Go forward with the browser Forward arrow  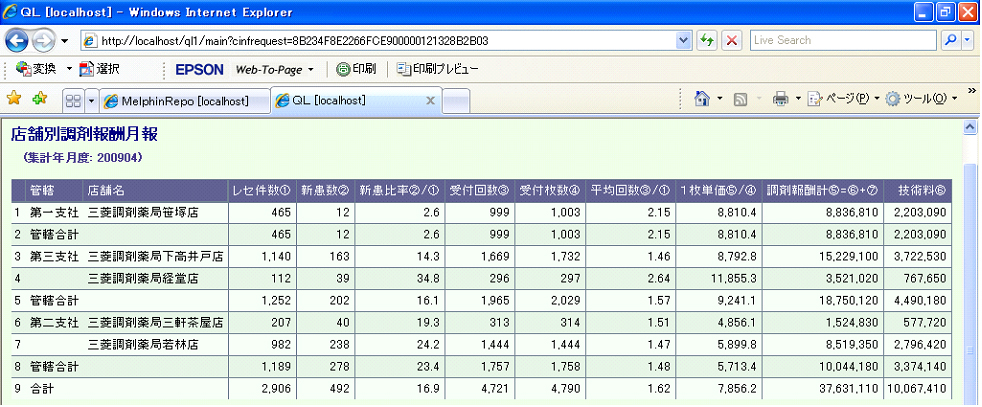click(x=43, y=41)
